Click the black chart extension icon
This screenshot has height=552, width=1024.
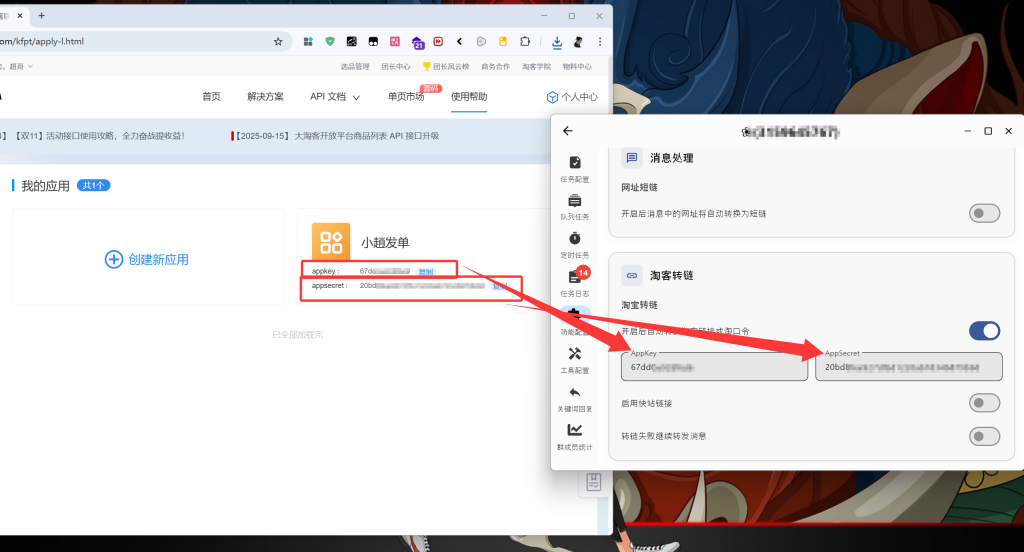351,41
